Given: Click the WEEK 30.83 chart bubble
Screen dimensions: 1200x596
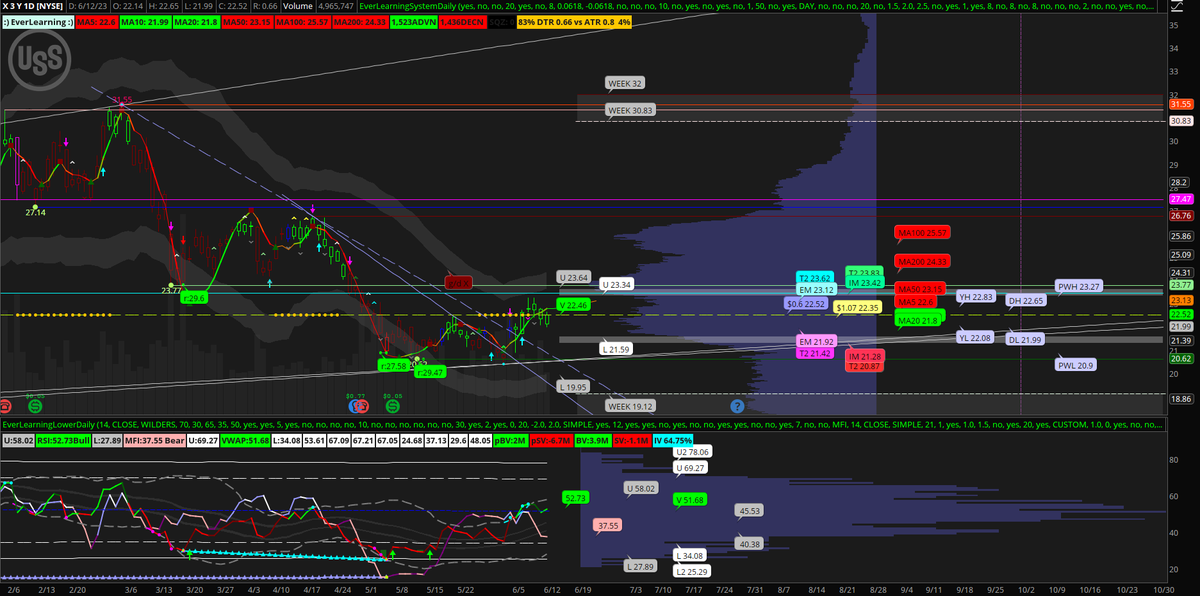Looking at the screenshot, I should coord(631,109).
